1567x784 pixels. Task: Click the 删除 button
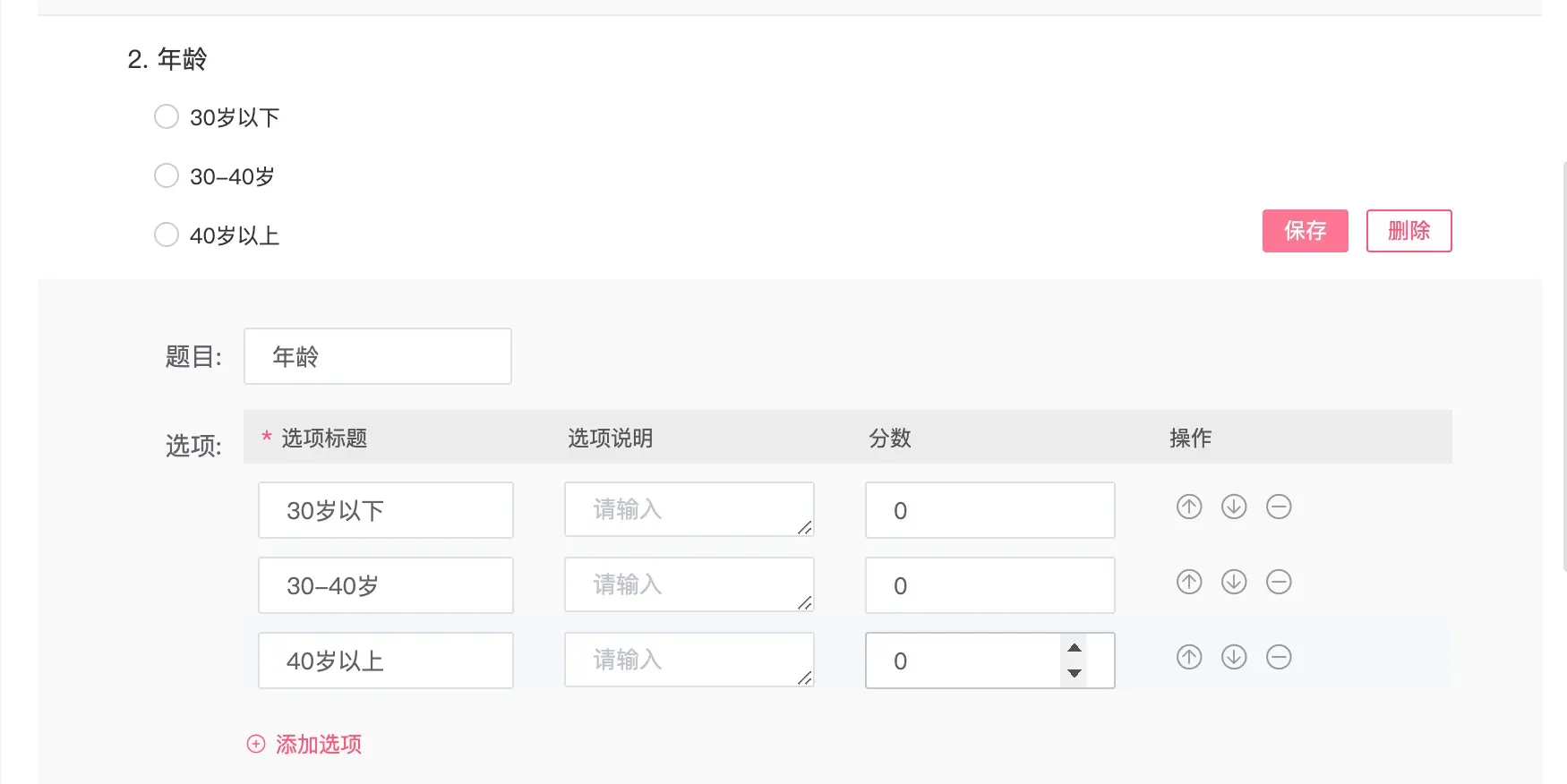pos(1409,231)
